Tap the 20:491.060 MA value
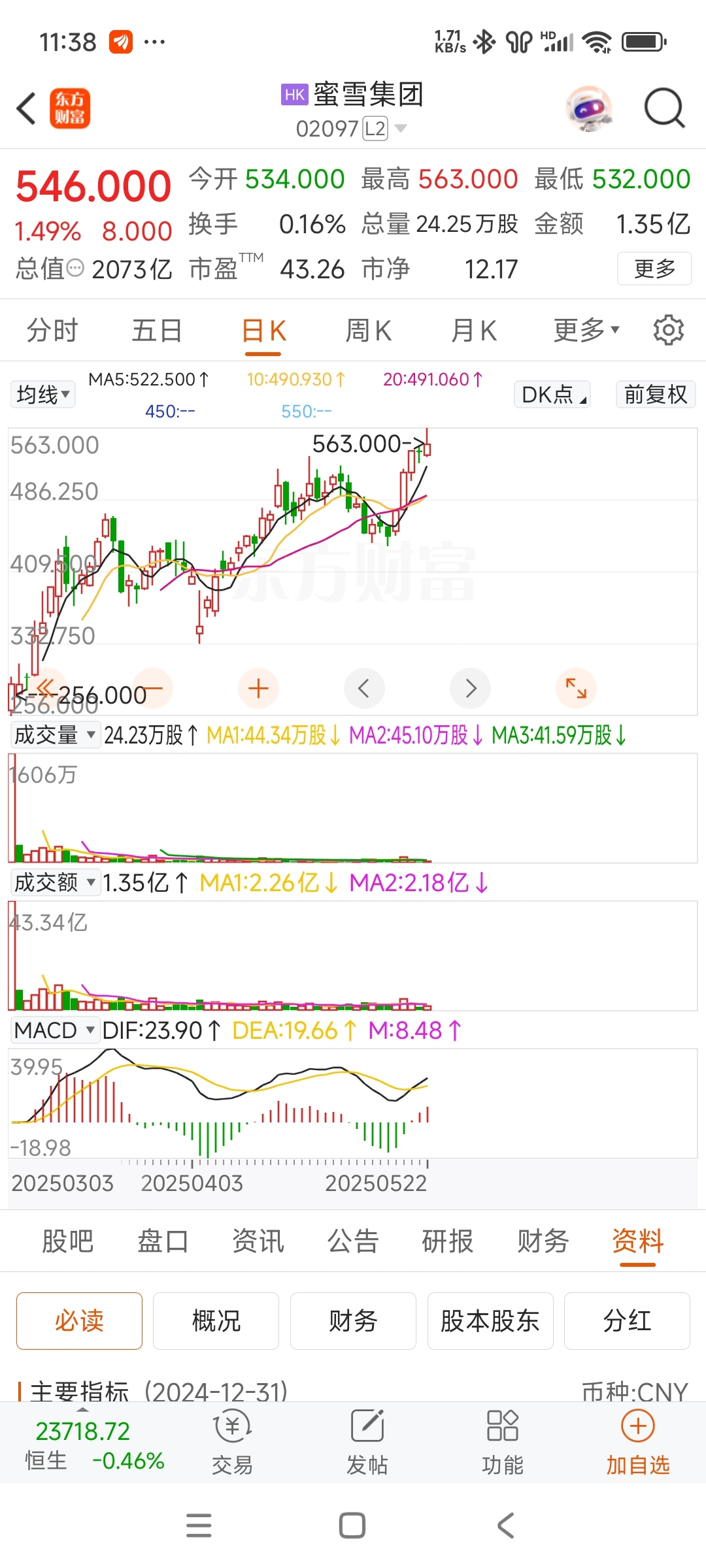The height and width of the screenshot is (1568, 706). [433, 379]
